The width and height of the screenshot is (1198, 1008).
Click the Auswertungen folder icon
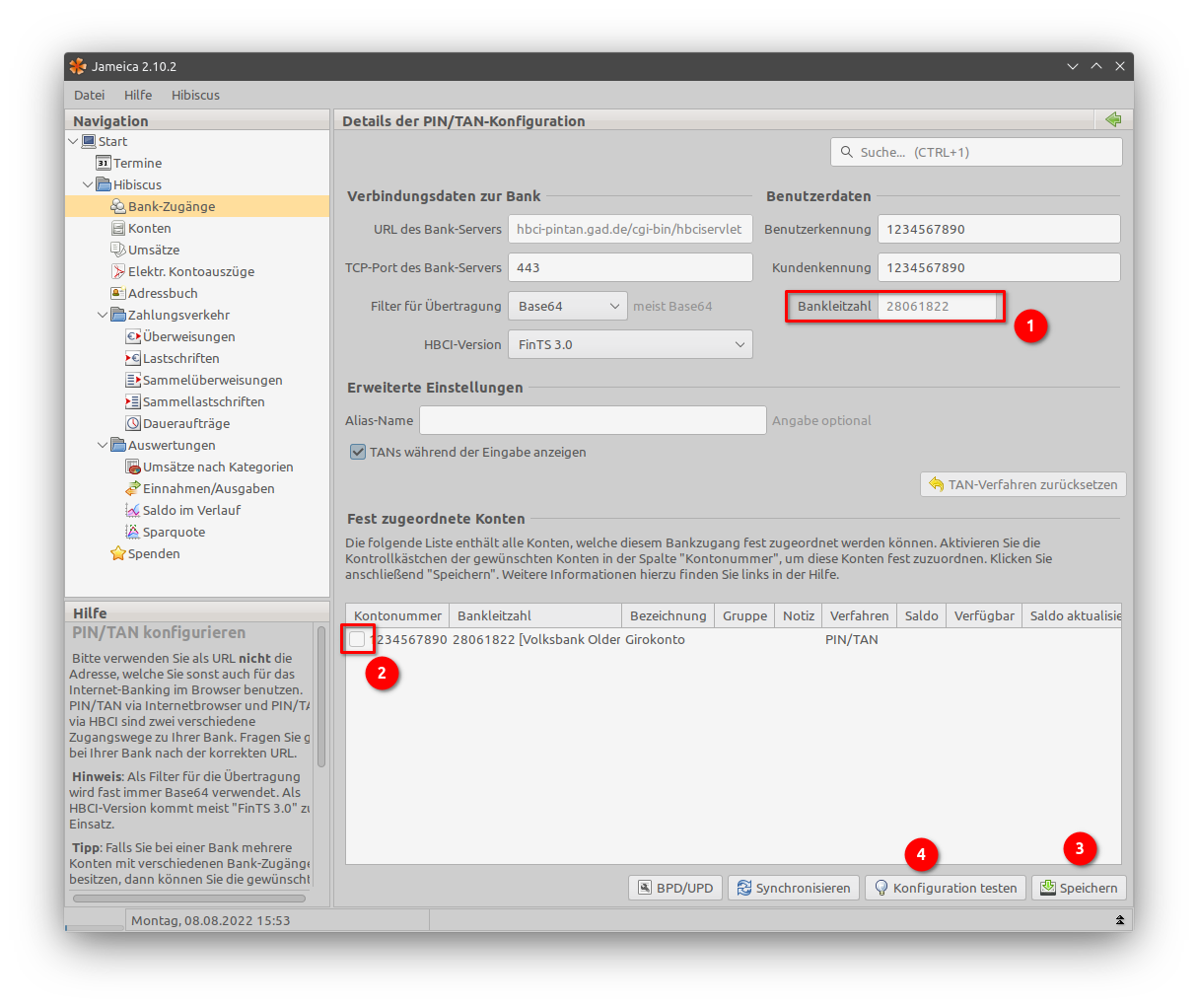click(118, 445)
